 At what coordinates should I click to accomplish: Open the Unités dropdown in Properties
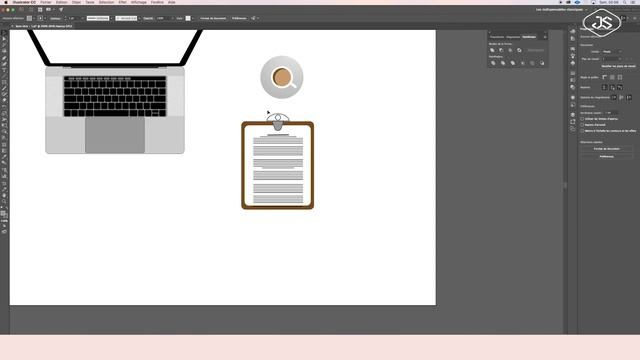pyautogui.click(x=612, y=52)
